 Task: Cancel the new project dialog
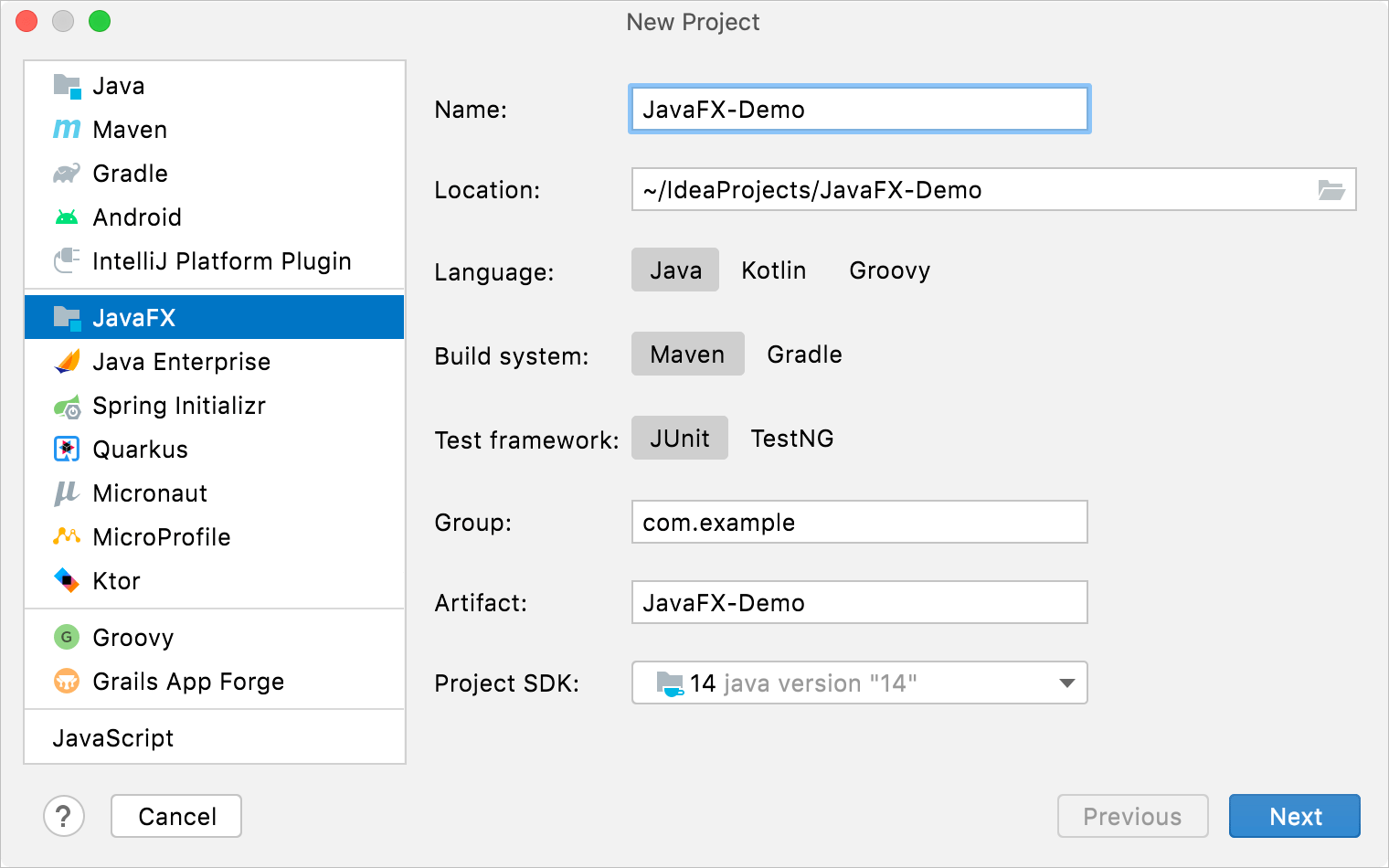coord(175,816)
